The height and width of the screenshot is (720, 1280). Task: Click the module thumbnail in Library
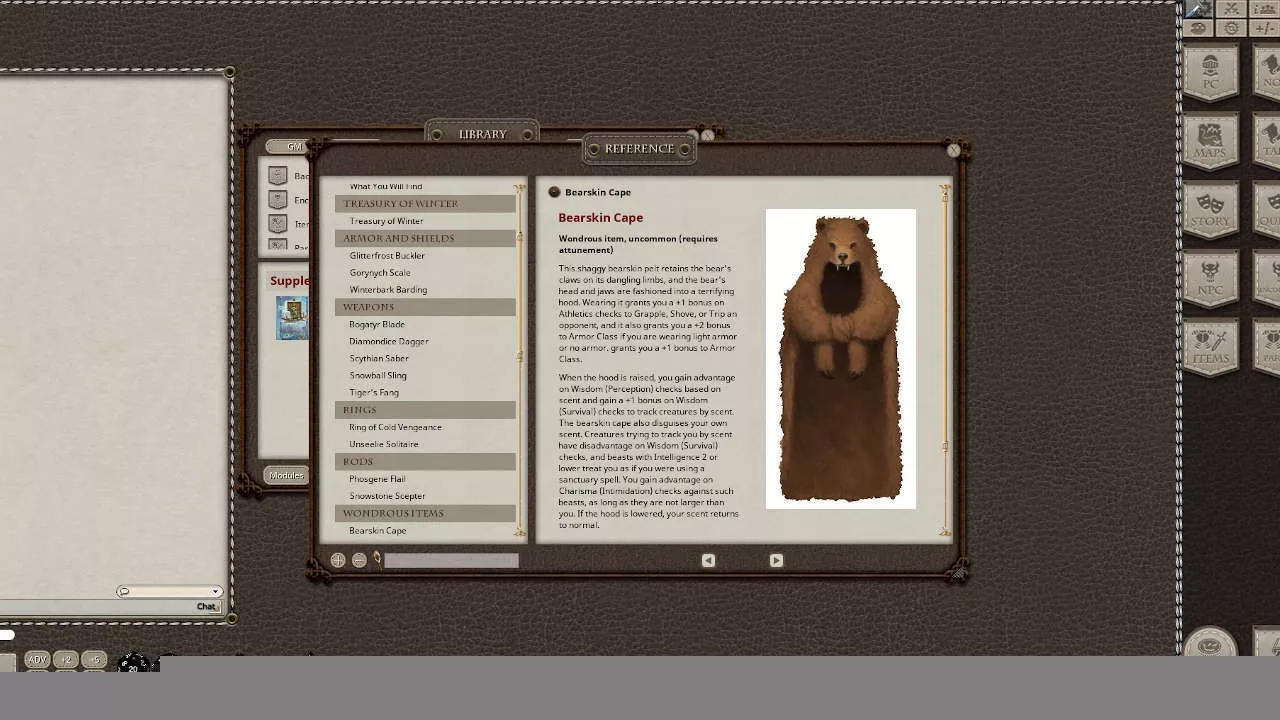point(292,319)
